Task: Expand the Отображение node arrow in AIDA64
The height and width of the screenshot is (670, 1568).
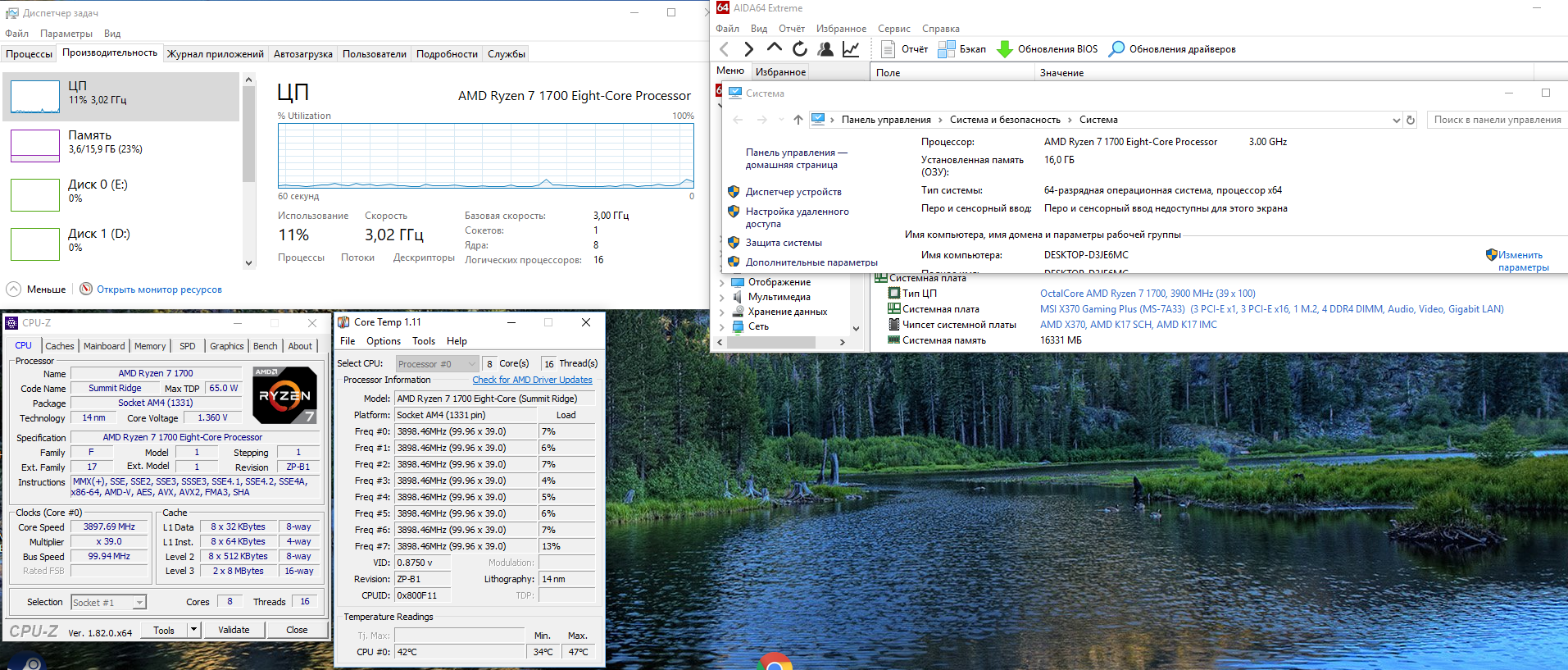Action: (722, 283)
